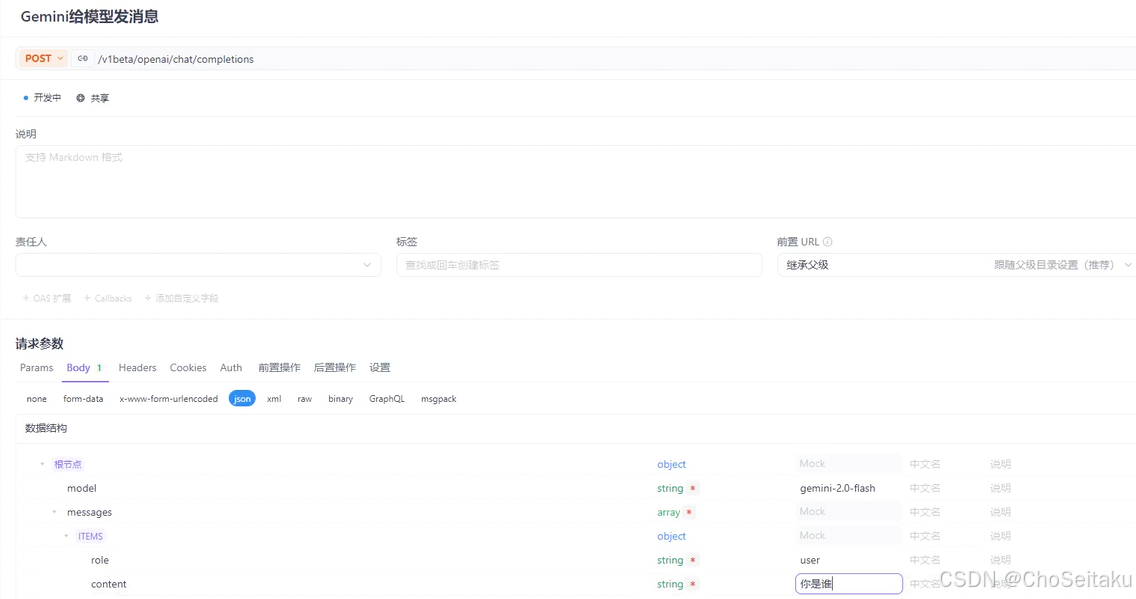
Task: Toggle the required asterisk for messages
Action: pos(690,512)
